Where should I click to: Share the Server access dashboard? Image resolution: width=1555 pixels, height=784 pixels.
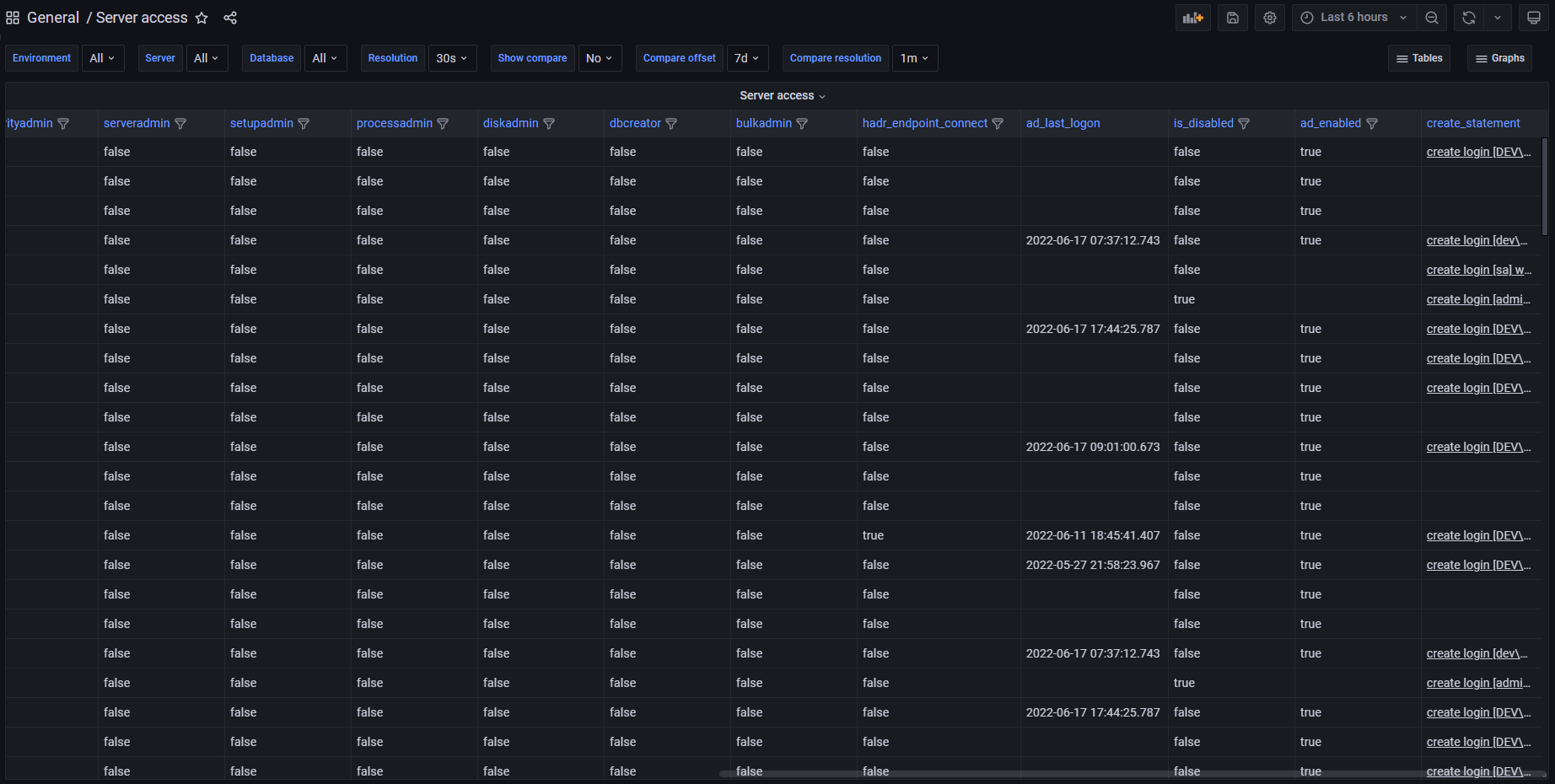pyautogui.click(x=230, y=17)
